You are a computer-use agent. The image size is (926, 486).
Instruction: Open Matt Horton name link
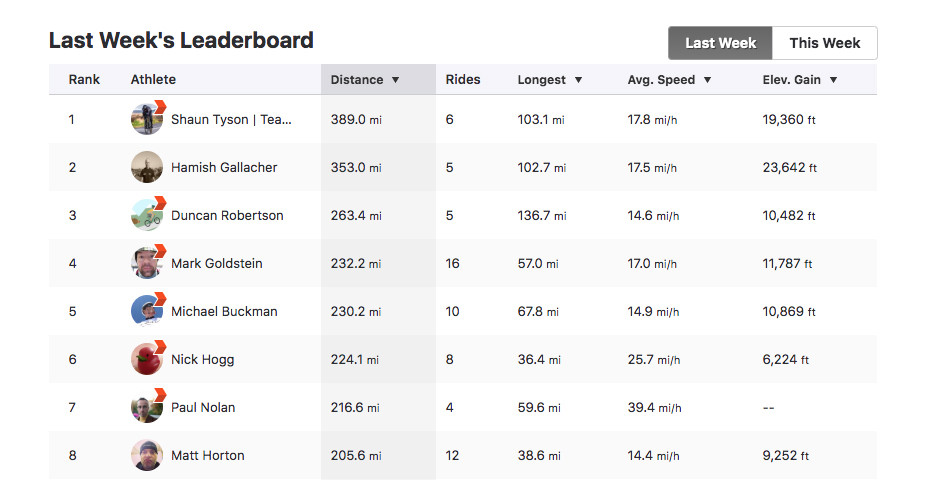208,455
